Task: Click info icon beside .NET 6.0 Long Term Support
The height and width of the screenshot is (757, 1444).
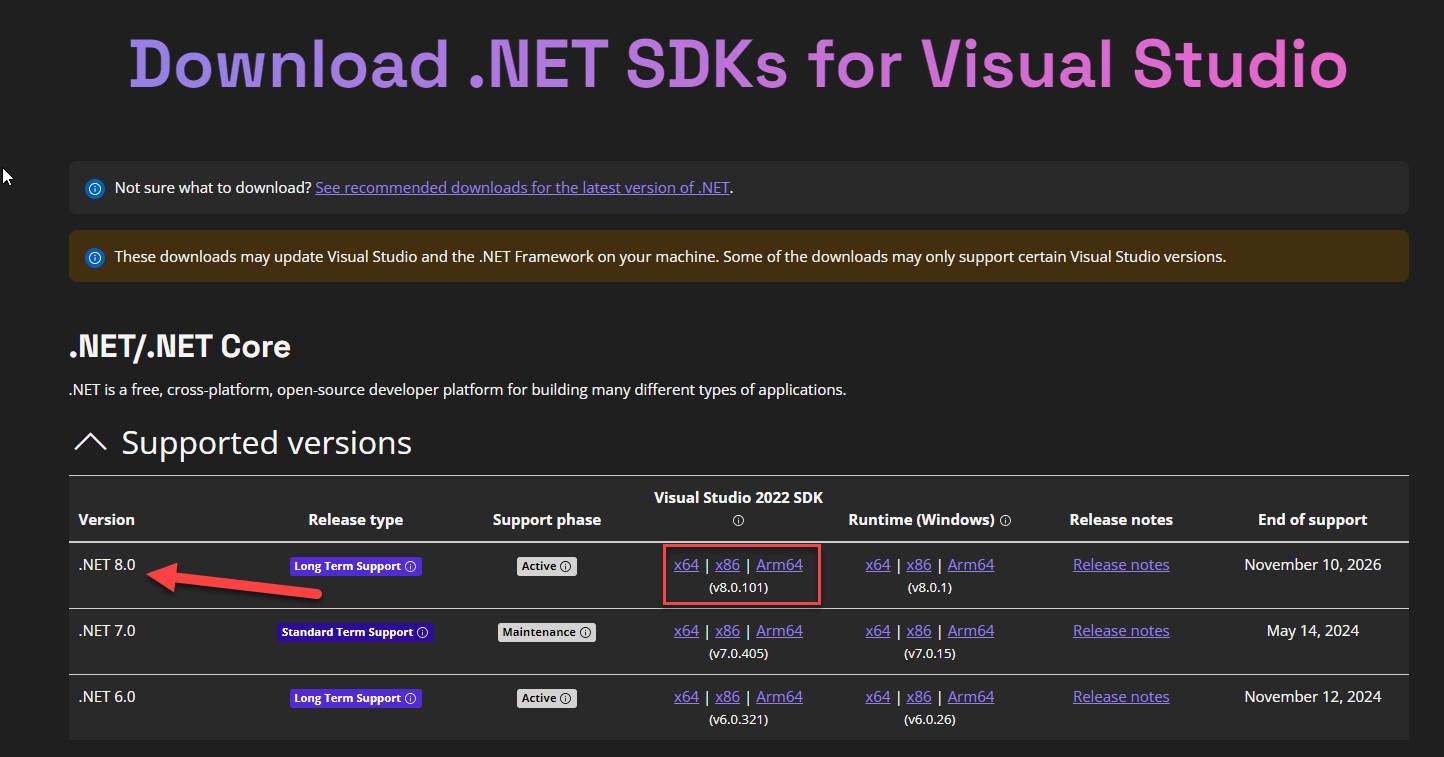Action: click(410, 699)
